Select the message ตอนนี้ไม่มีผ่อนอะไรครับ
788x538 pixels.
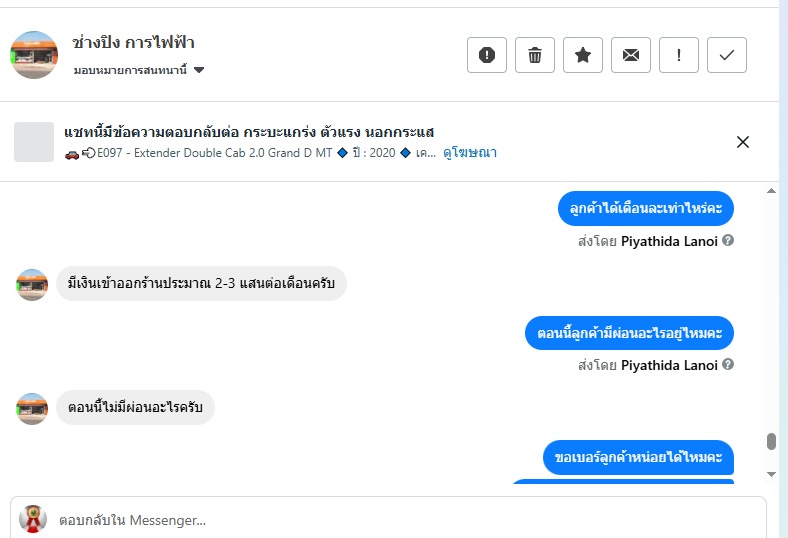point(135,408)
